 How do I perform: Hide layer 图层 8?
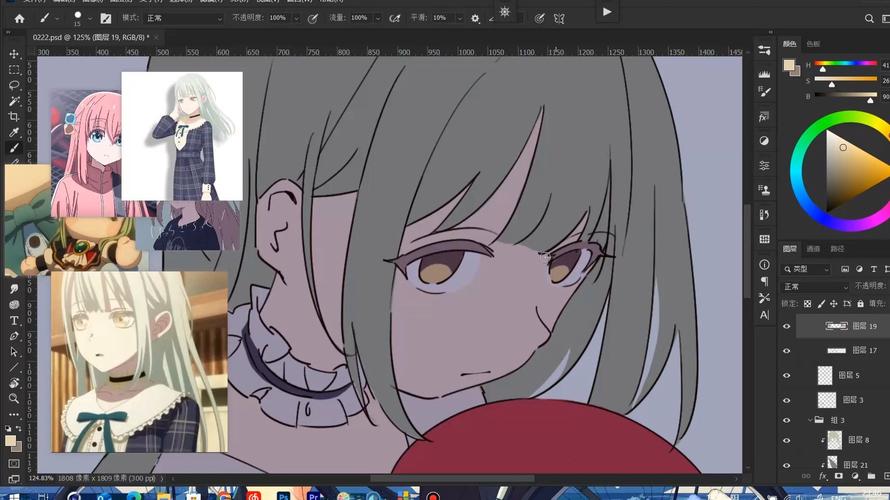click(787, 440)
